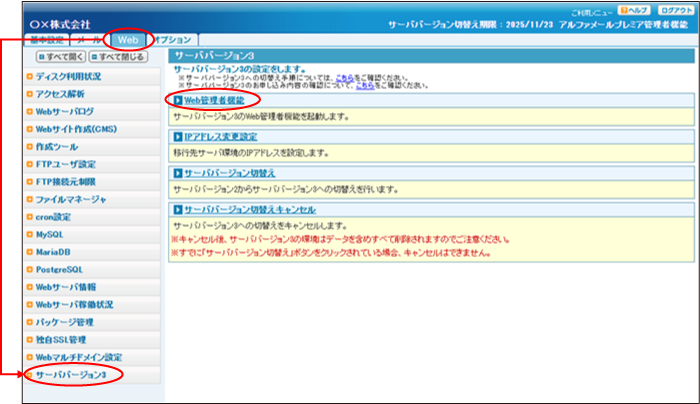Click the orange icon next to cron設定

(x=30, y=216)
